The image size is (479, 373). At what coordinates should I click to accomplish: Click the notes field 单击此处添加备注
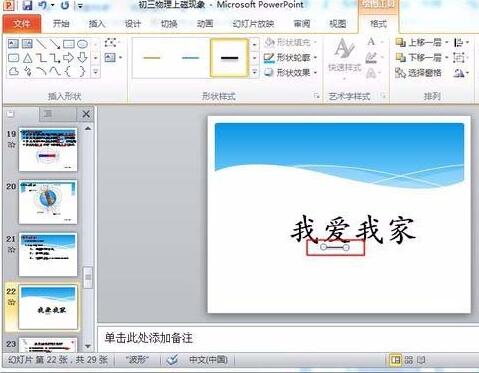pos(148,338)
